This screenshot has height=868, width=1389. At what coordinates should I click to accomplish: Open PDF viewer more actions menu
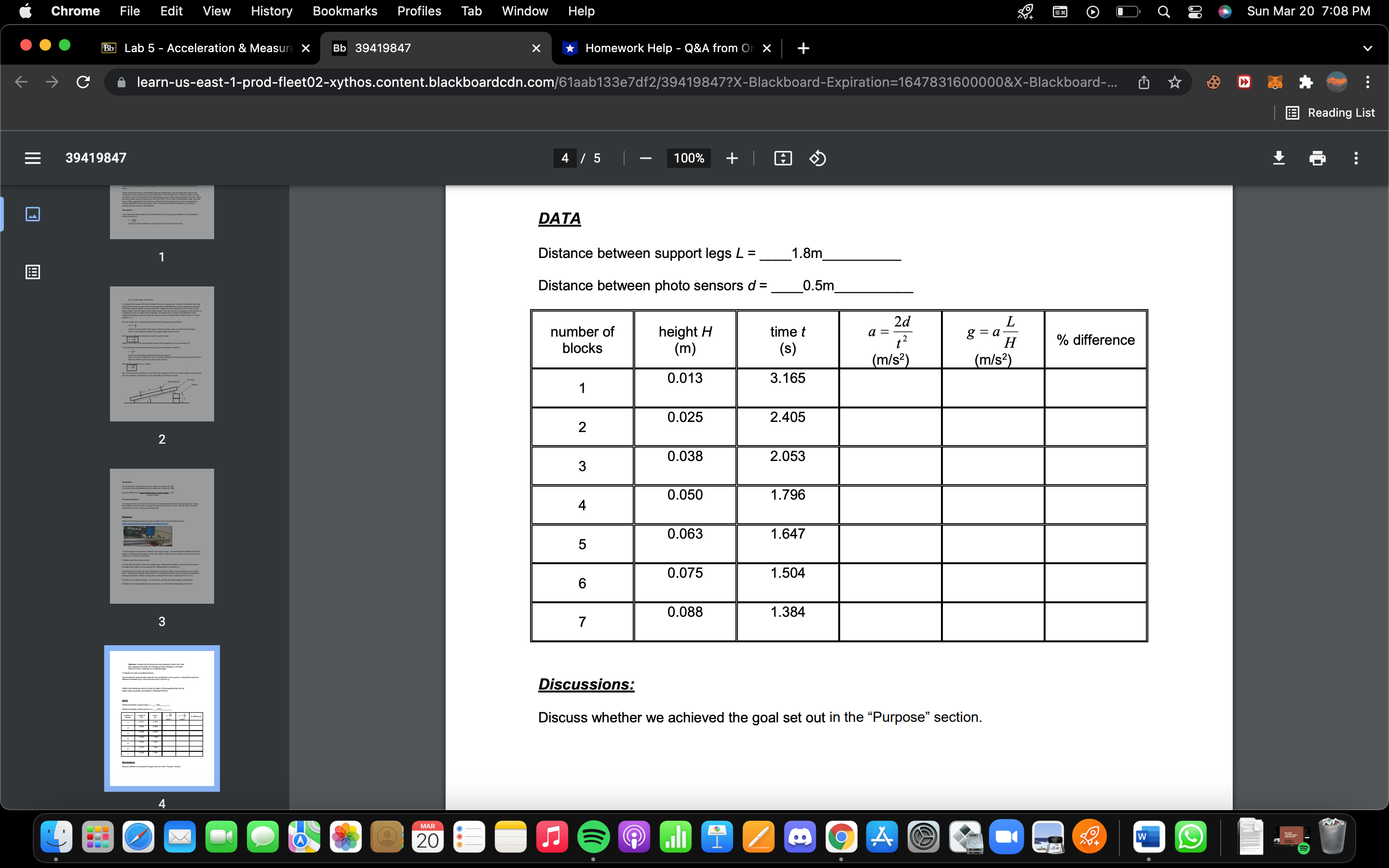click(1356, 158)
